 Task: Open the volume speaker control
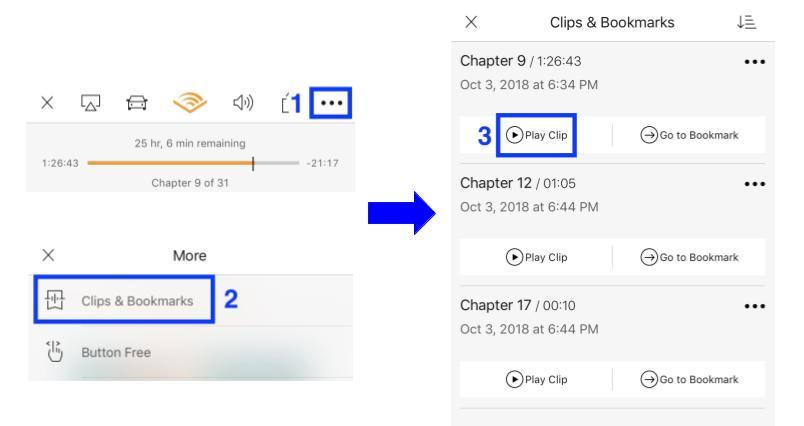[243, 103]
